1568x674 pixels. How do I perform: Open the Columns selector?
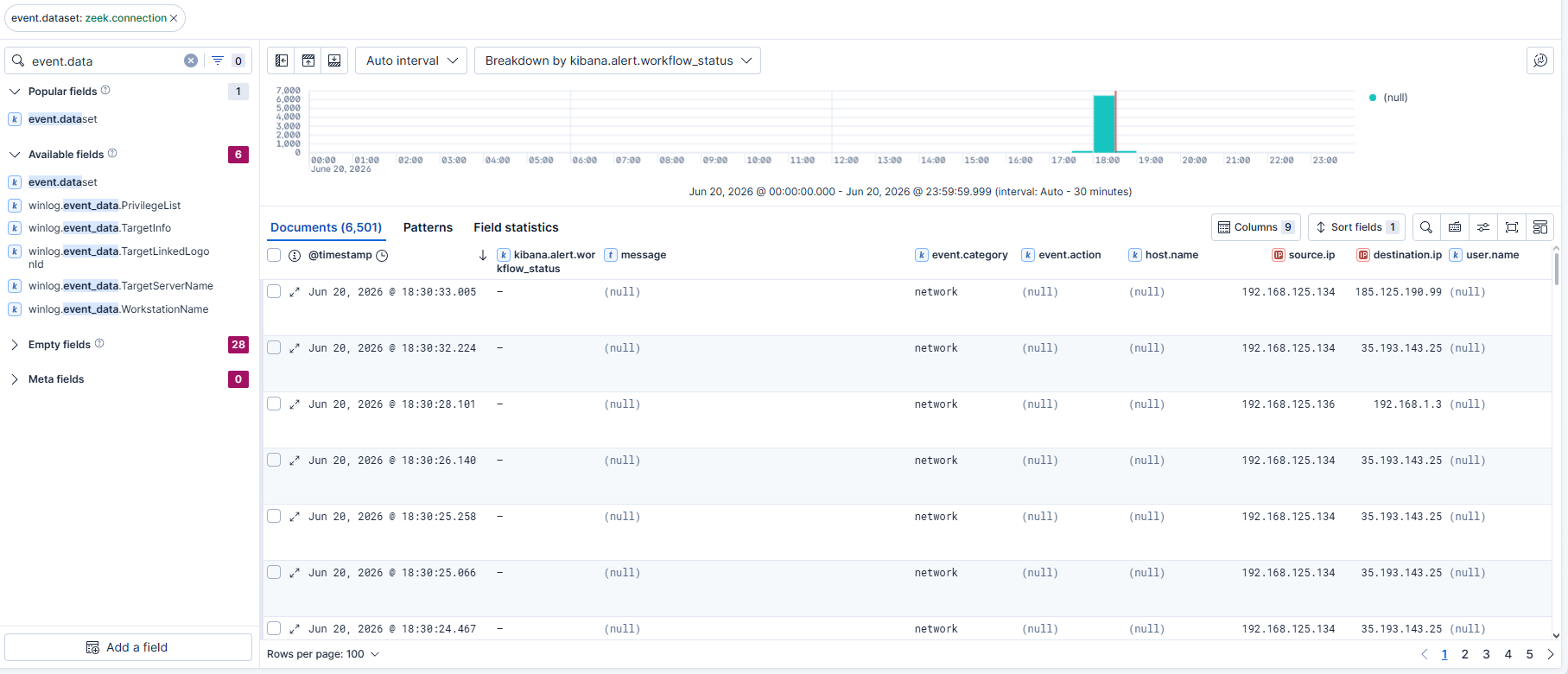(x=1256, y=227)
